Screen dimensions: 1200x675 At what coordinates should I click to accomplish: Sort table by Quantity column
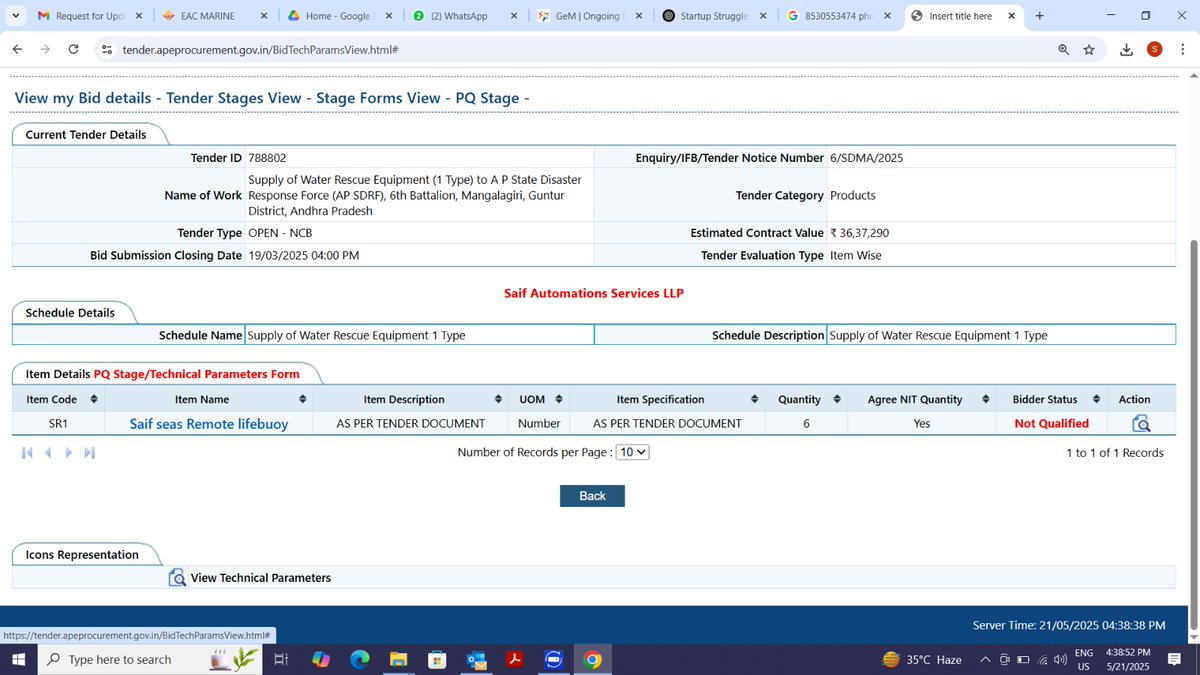(837, 399)
